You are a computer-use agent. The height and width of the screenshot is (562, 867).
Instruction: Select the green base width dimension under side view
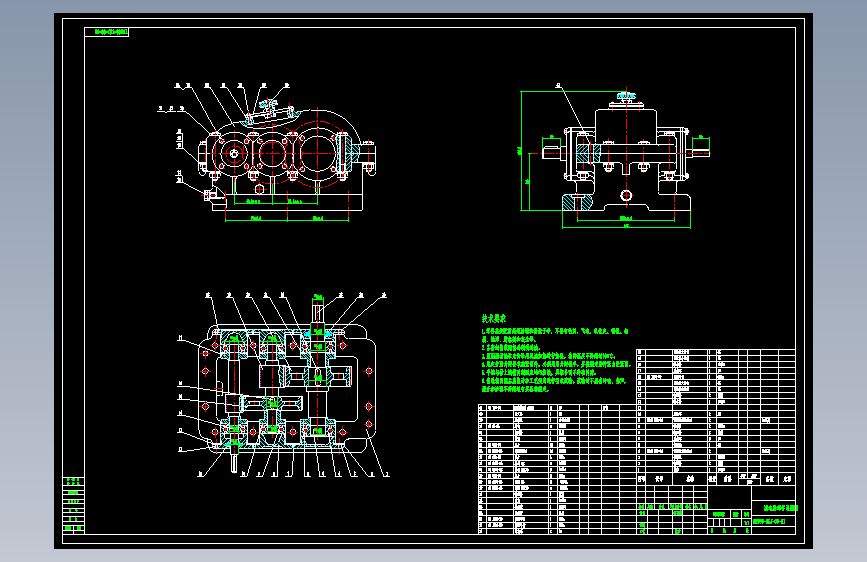[626, 226]
